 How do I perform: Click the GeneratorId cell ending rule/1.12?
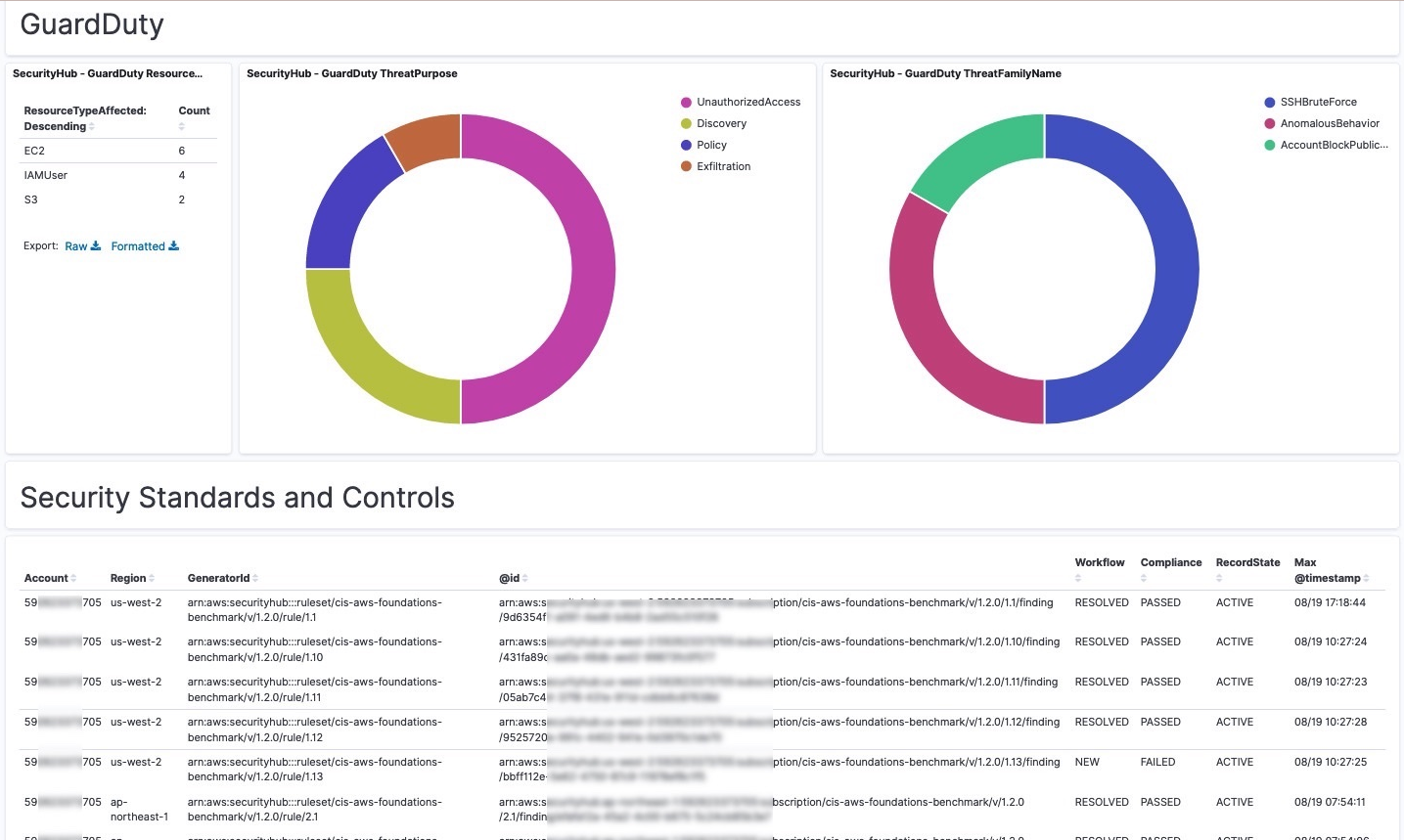(x=314, y=729)
